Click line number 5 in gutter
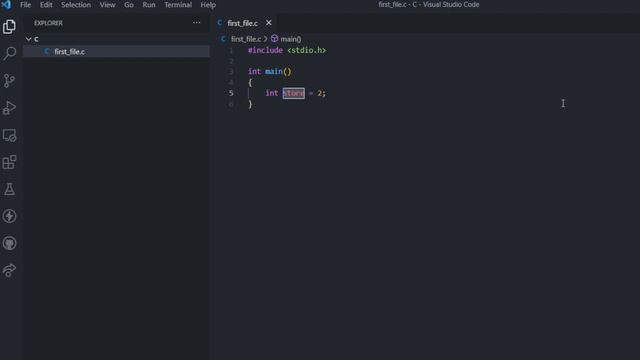 pyautogui.click(x=231, y=93)
